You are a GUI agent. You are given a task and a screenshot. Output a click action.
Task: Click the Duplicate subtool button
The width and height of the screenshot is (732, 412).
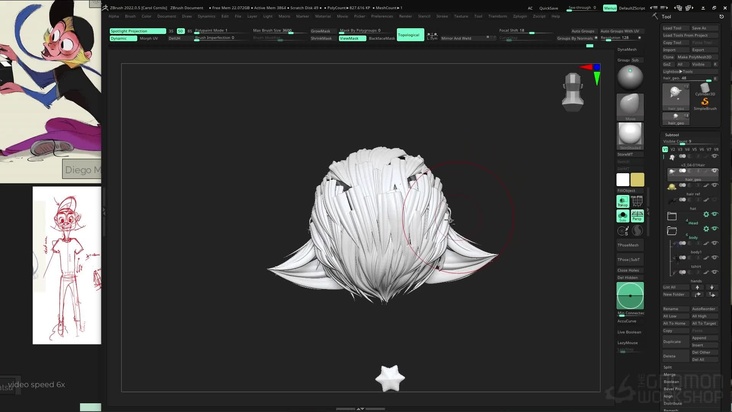[672, 342]
